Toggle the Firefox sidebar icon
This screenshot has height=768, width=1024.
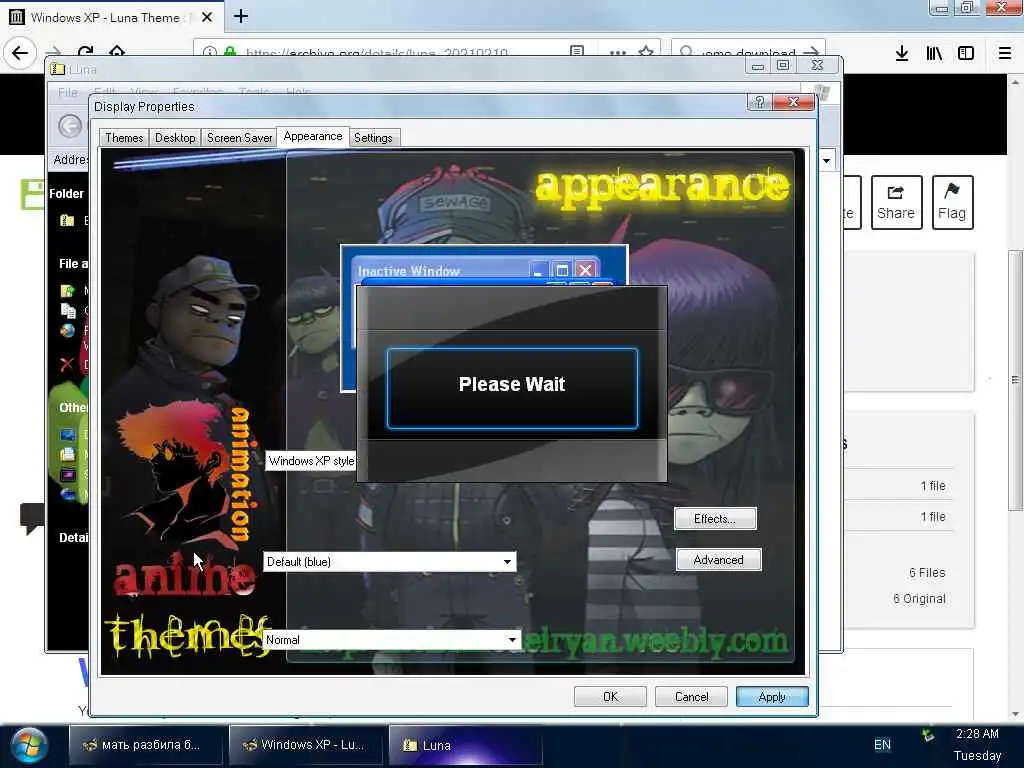(x=966, y=54)
